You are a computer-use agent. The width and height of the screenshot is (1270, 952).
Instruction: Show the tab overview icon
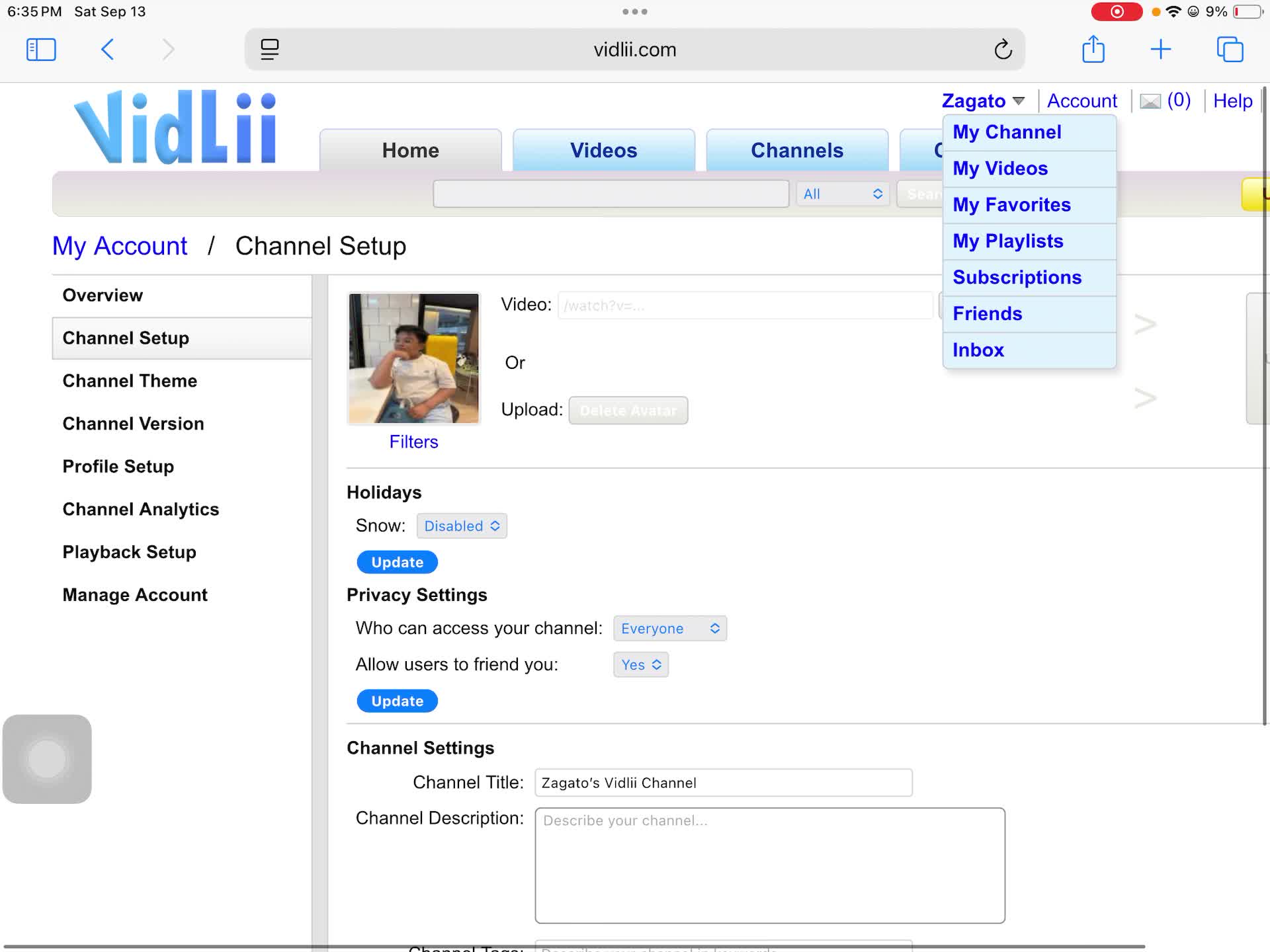point(1230,50)
